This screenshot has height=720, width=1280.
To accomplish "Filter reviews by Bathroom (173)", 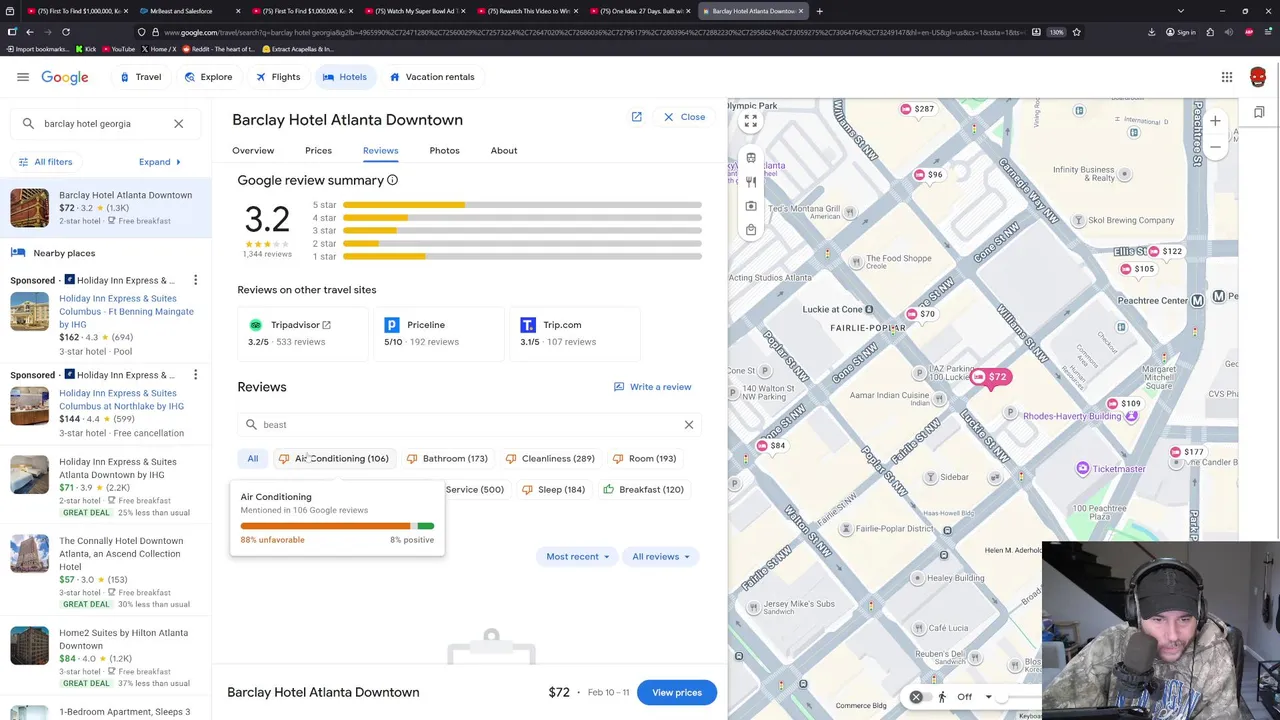I will coord(447,458).
